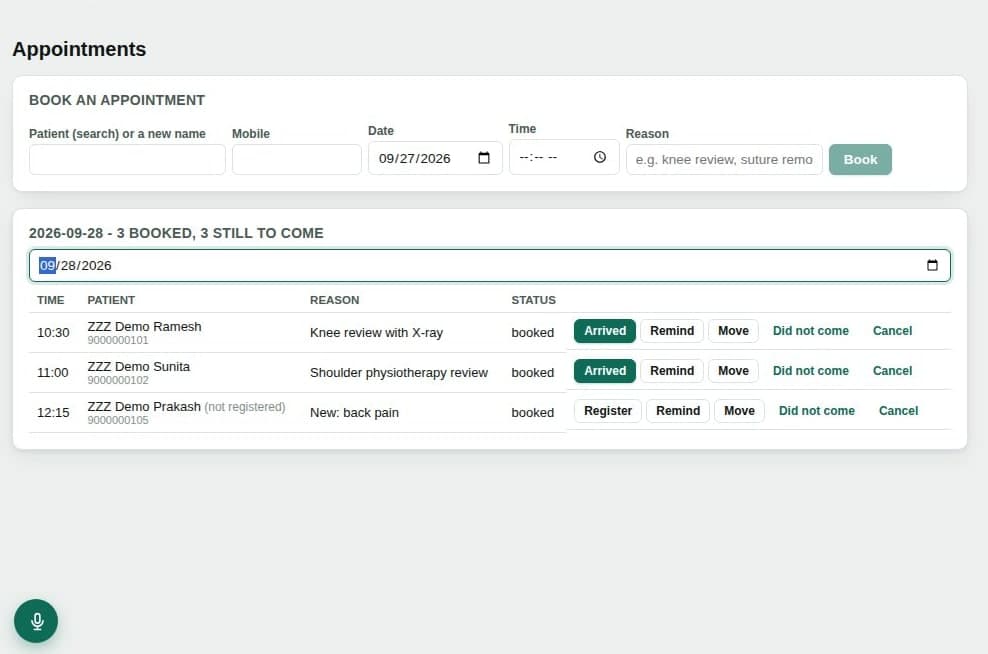
Task: Click the Appointments page heading
Action: 79,49
